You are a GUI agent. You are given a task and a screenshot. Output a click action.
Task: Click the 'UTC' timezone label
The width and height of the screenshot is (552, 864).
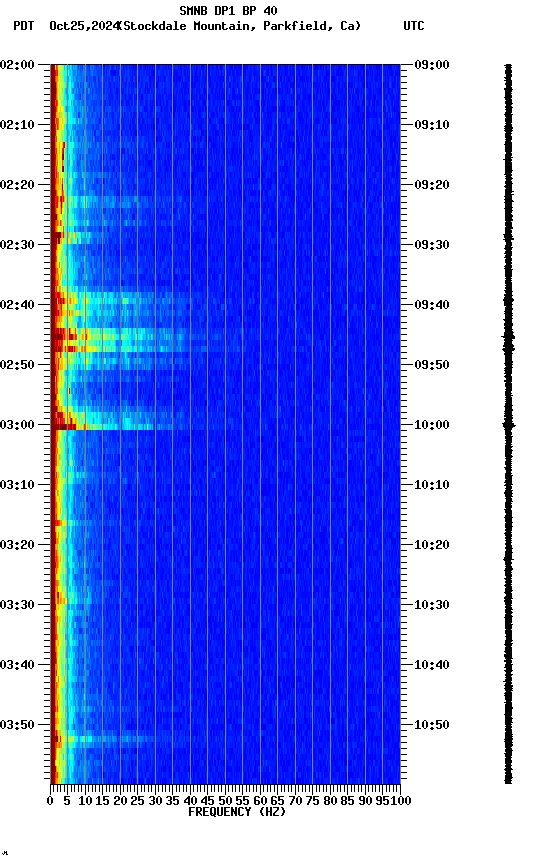click(414, 26)
